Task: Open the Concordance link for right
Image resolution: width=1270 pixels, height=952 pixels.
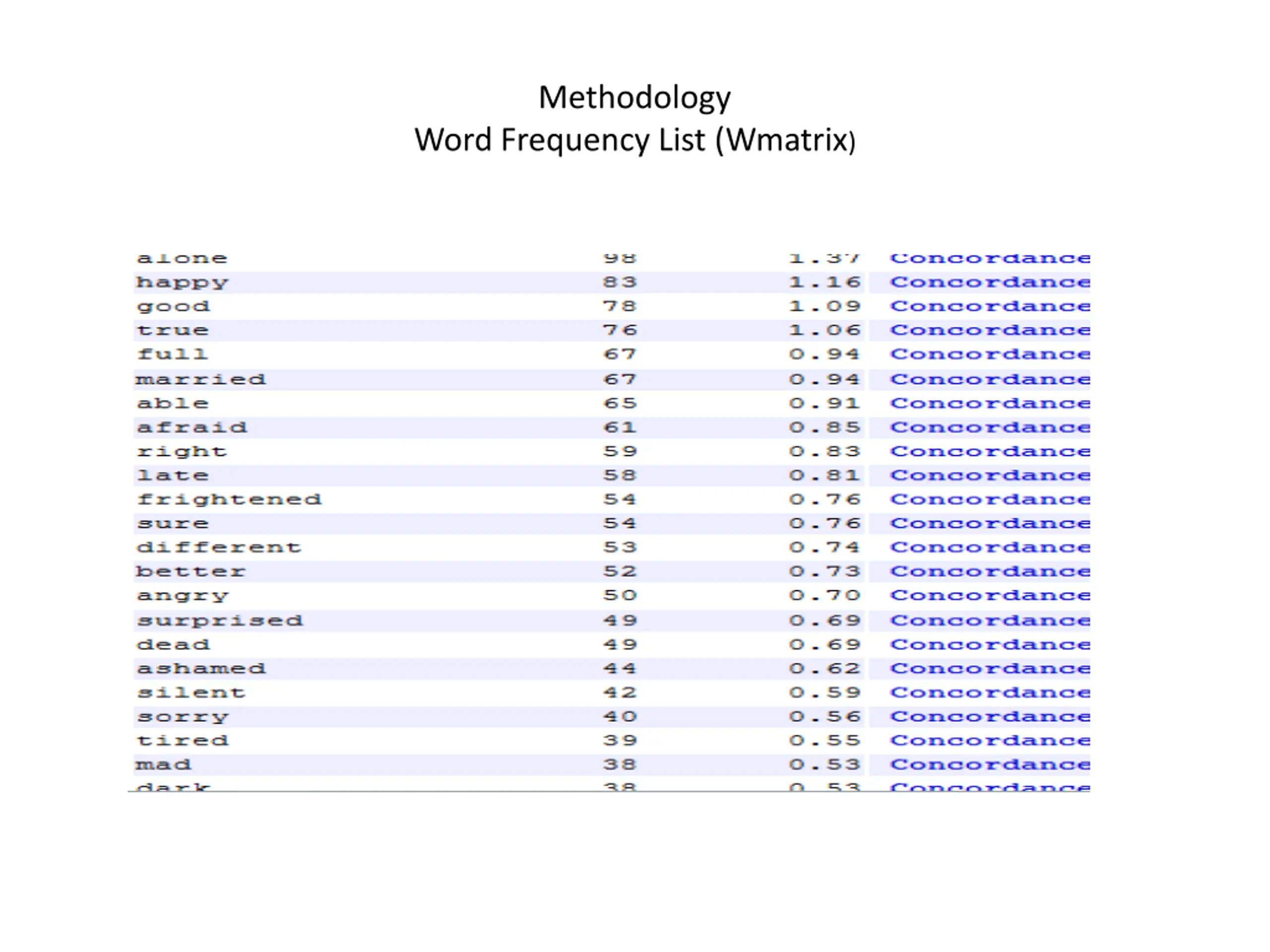Action: (x=990, y=452)
